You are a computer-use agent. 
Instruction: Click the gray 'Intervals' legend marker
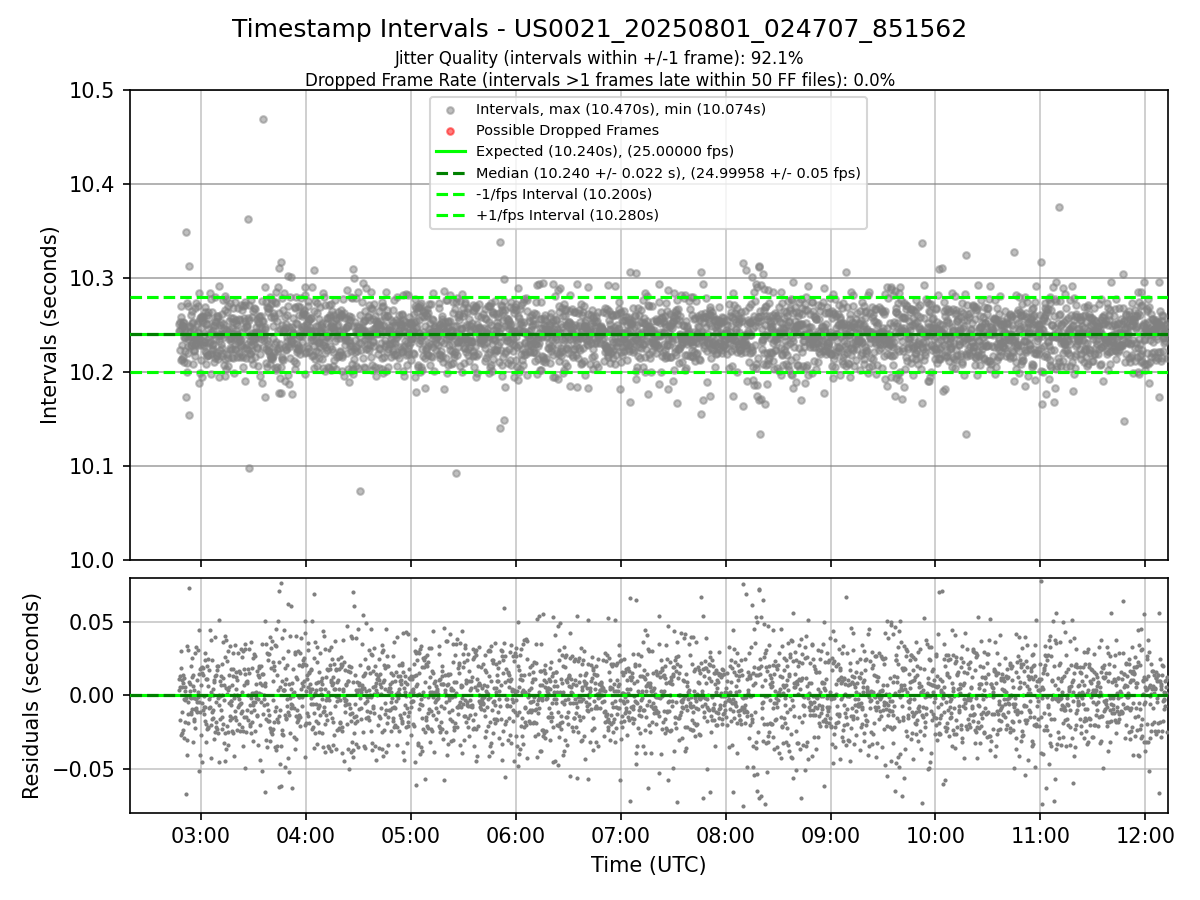coord(450,110)
